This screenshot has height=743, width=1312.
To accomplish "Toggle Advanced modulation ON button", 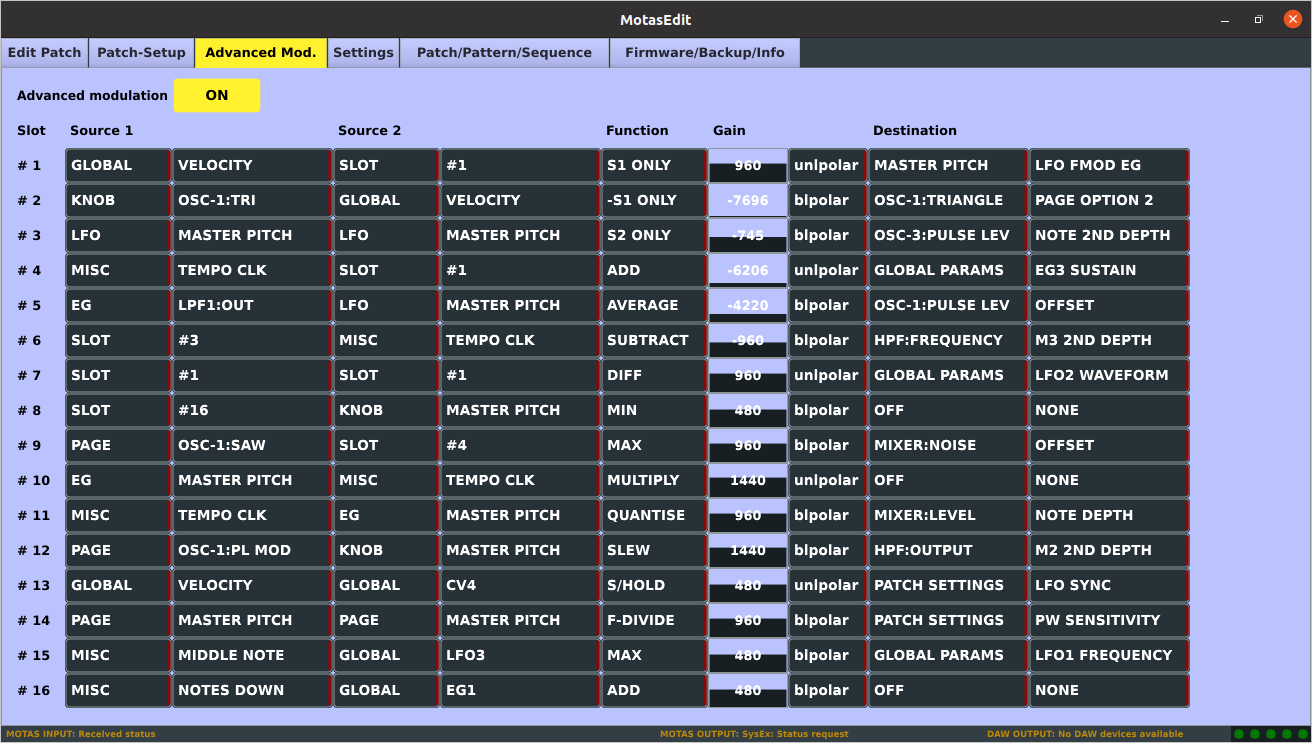I will click(216, 96).
